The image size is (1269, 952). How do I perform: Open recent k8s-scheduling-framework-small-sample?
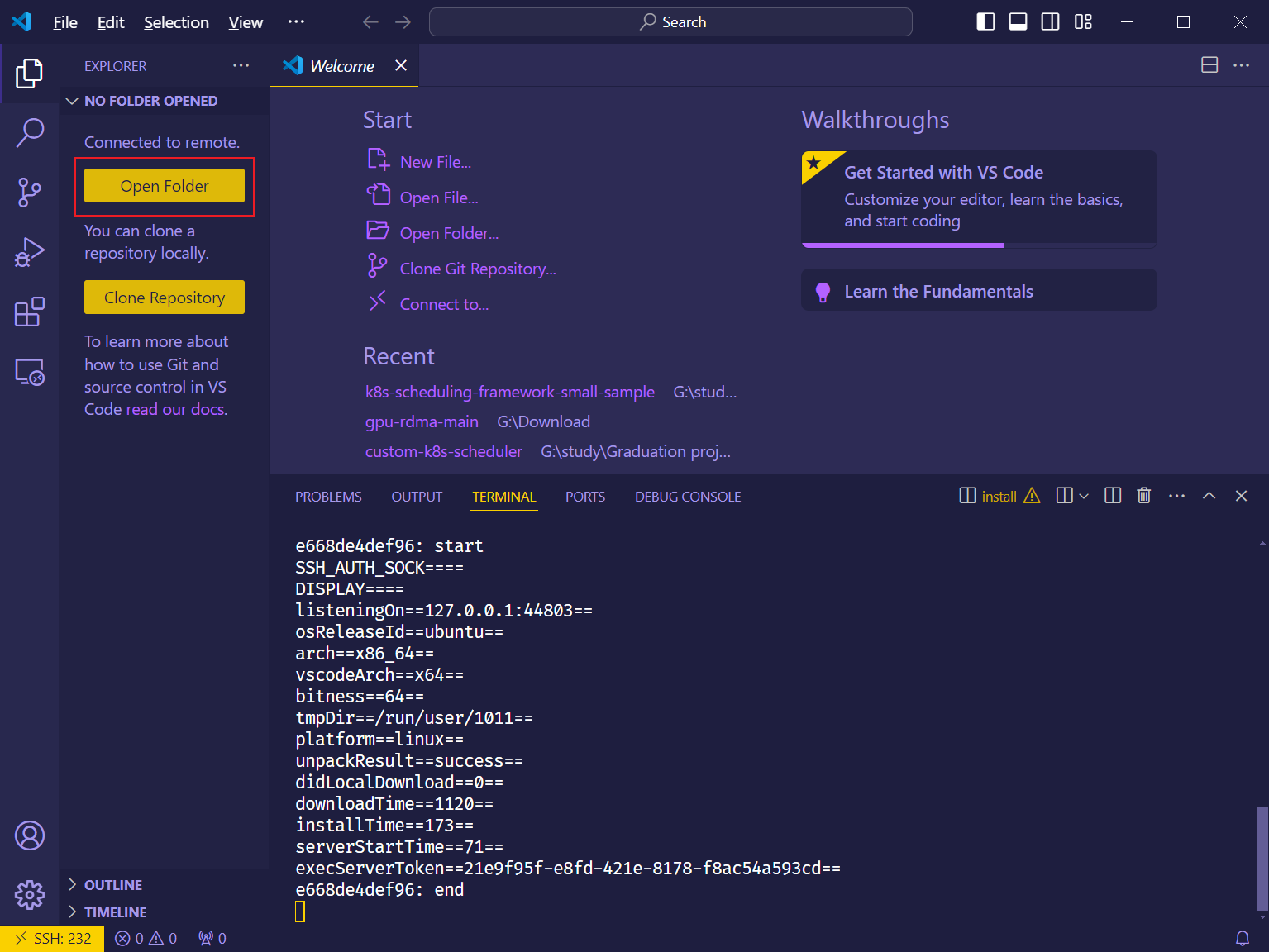(x=510, y=392)
